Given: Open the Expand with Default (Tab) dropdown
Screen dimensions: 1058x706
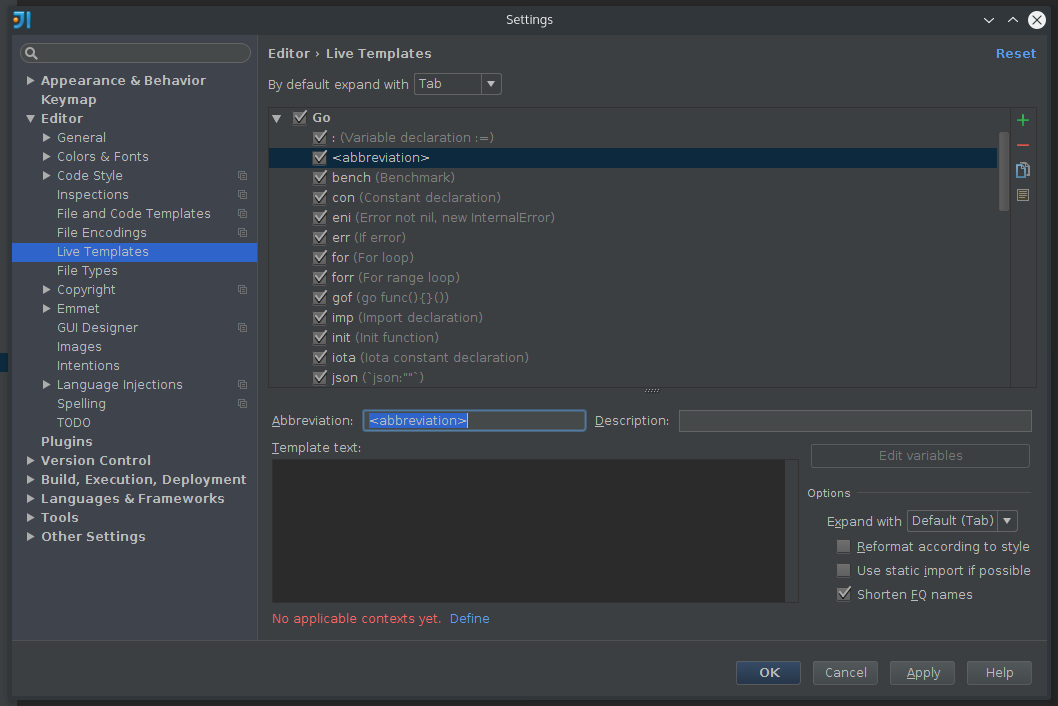Looking at the screenshot, I should tap(1008, 520).
